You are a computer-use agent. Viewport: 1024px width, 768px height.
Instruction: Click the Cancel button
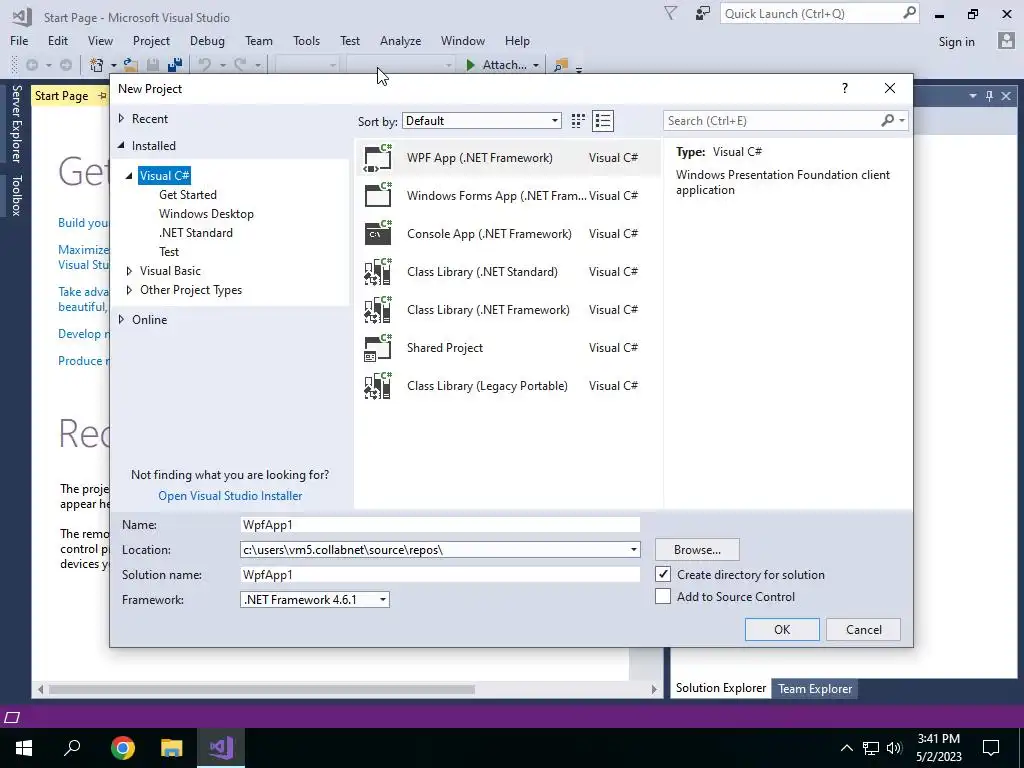click(863, 630)
